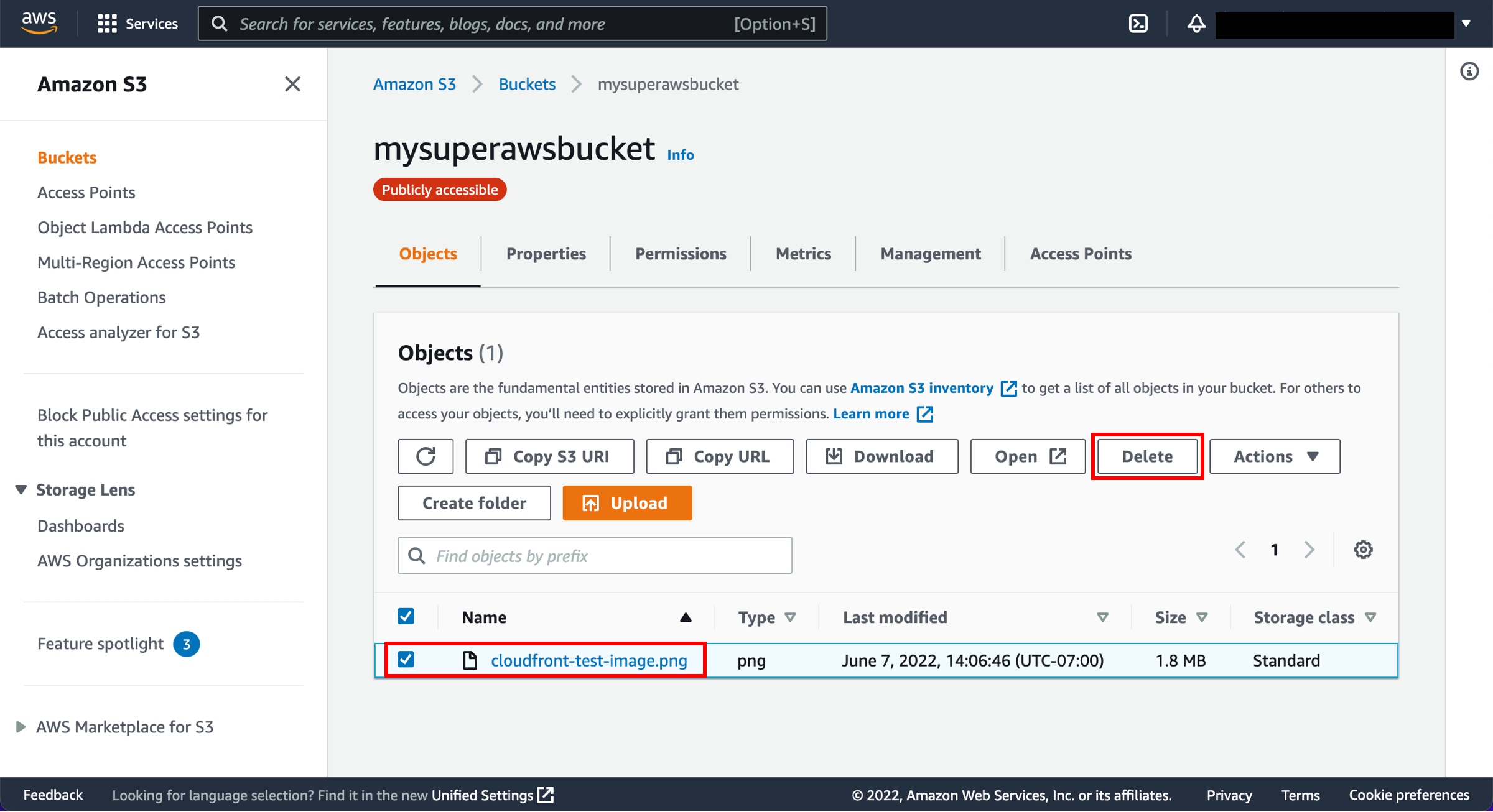The height and width of the screenshot is (812, 1493).
Task: Click Create folder button
Action: click(474, 503)
